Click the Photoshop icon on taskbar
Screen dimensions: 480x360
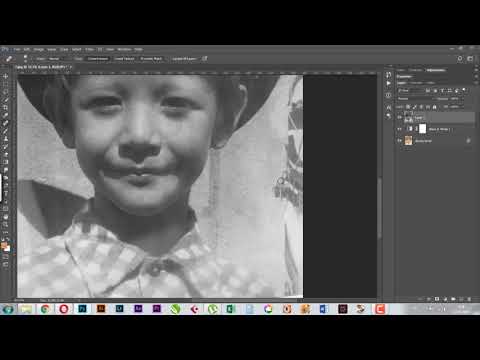(82, 309)
